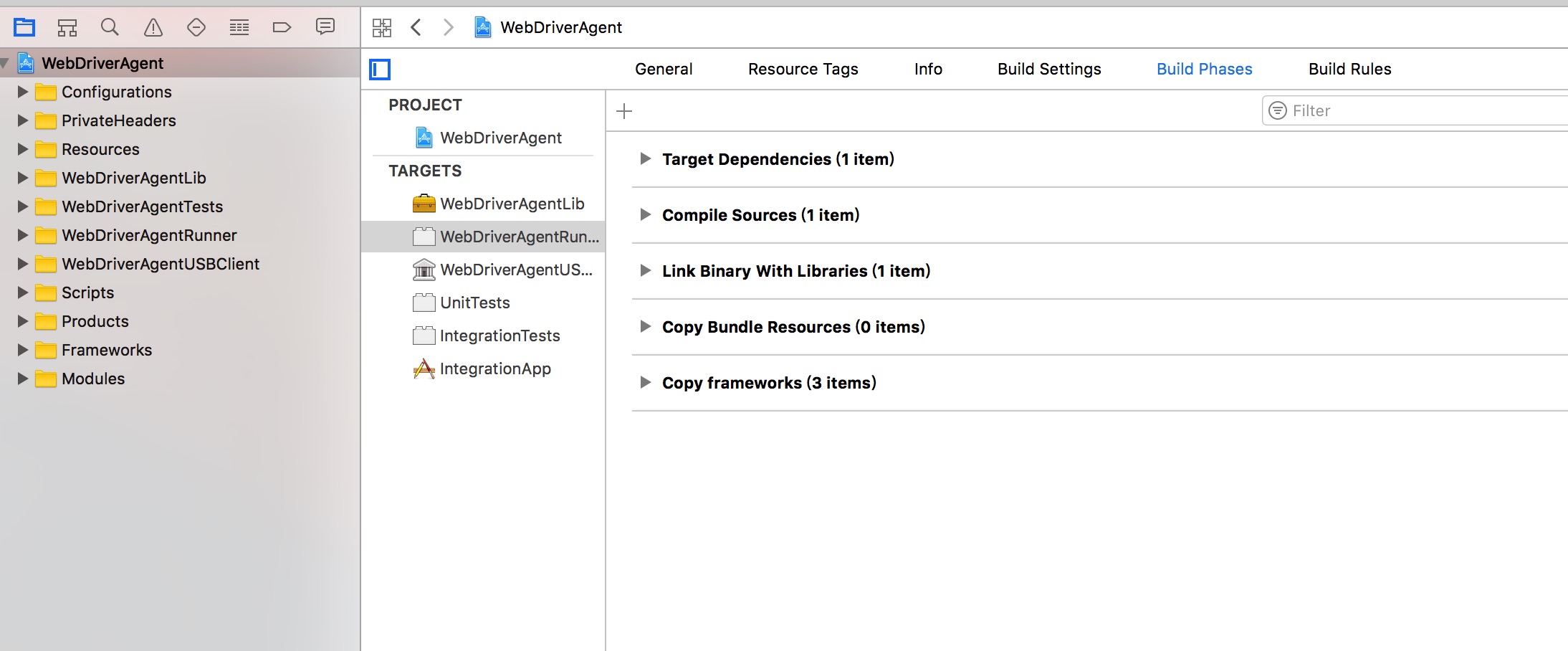Select the Products folder row label
The height and width of the screenshot is (651, 1568).
pyautogui.click(x=95, y=321)
